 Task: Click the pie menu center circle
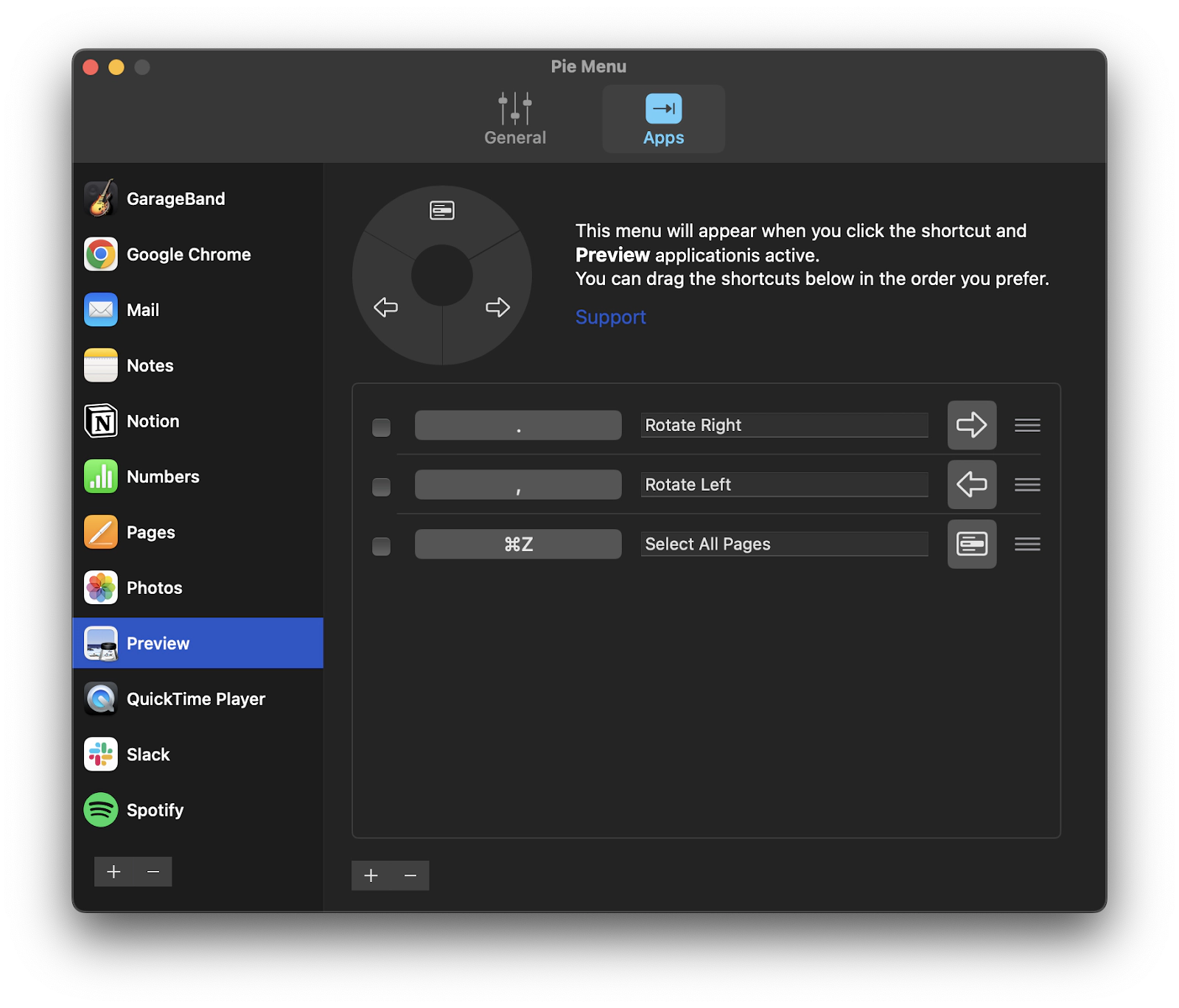[442, 275]
